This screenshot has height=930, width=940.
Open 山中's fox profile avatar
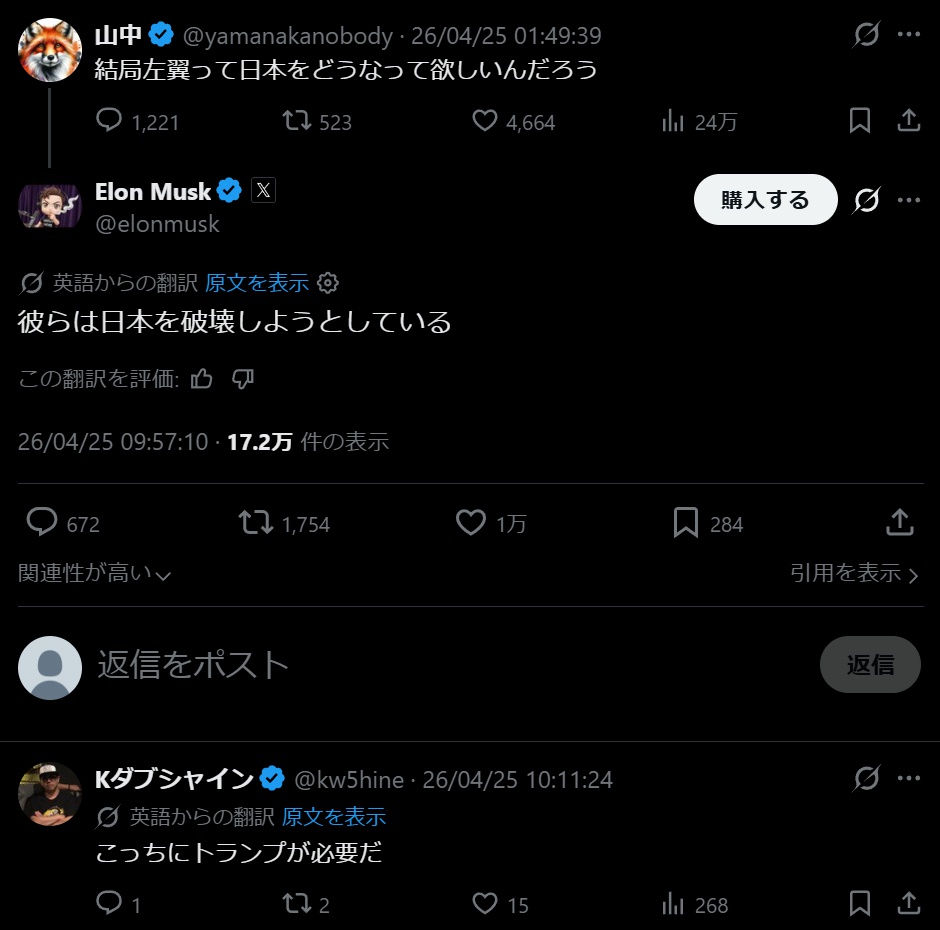point(49,48)
